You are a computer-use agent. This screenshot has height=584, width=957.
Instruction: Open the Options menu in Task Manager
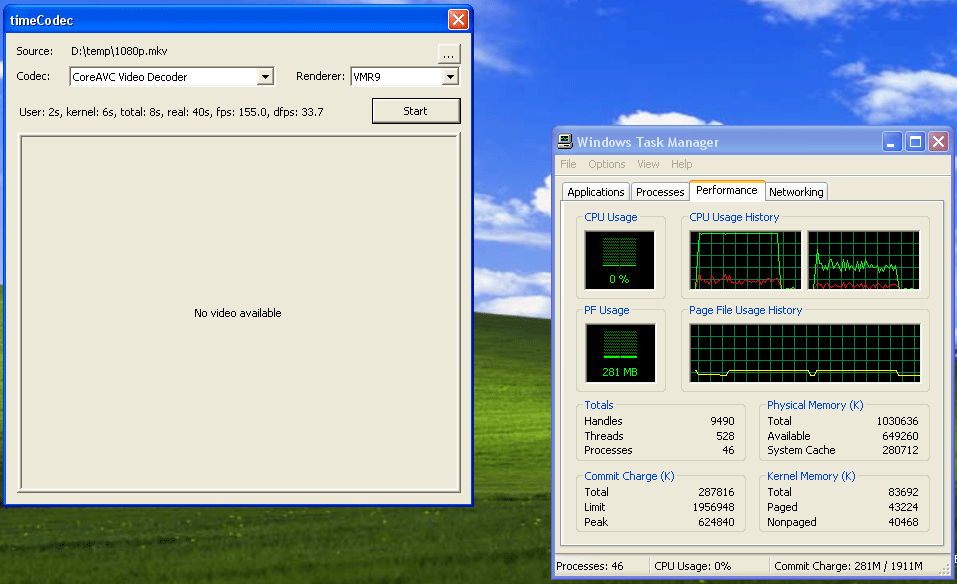[607, 164]
